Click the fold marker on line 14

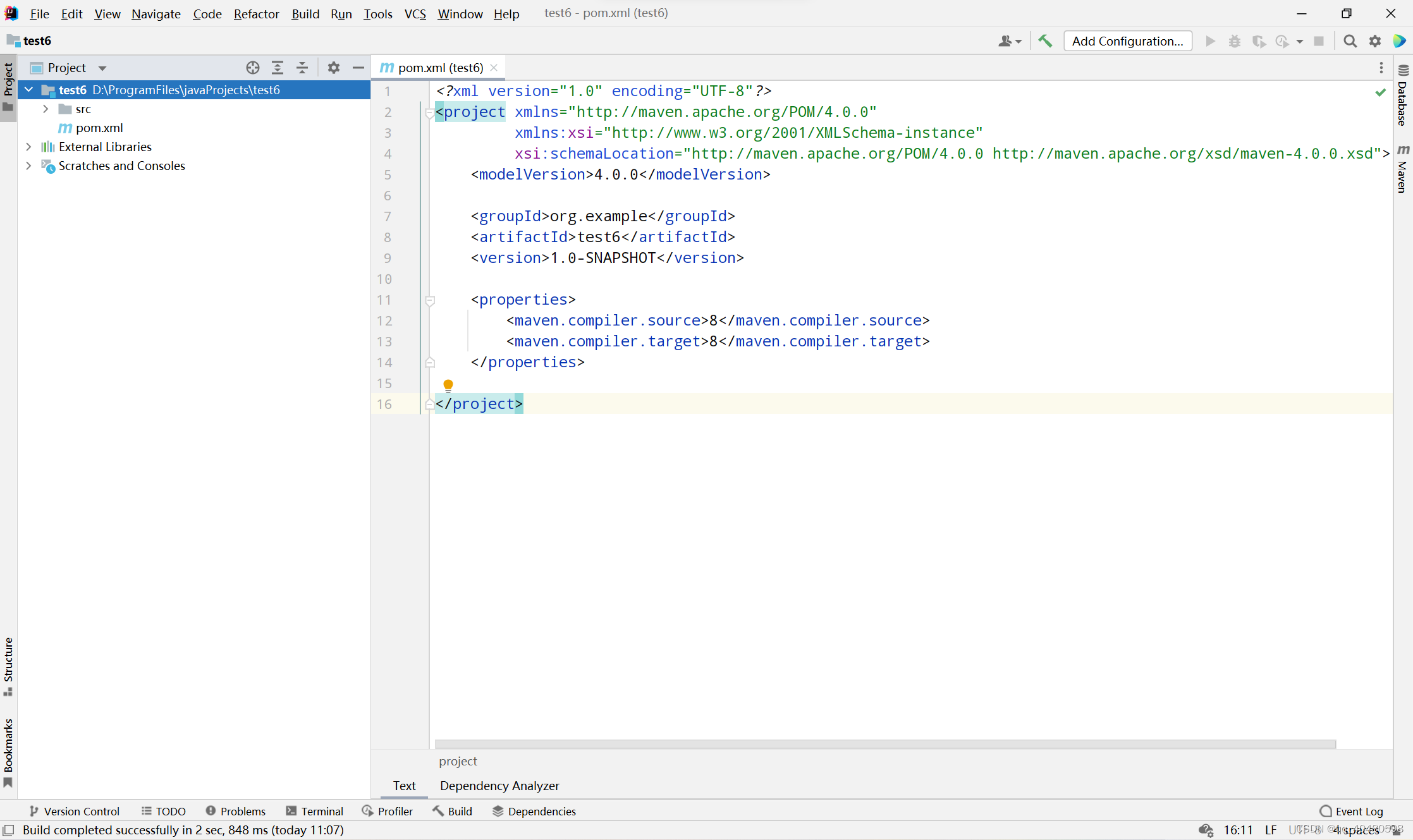coord(430,362)
